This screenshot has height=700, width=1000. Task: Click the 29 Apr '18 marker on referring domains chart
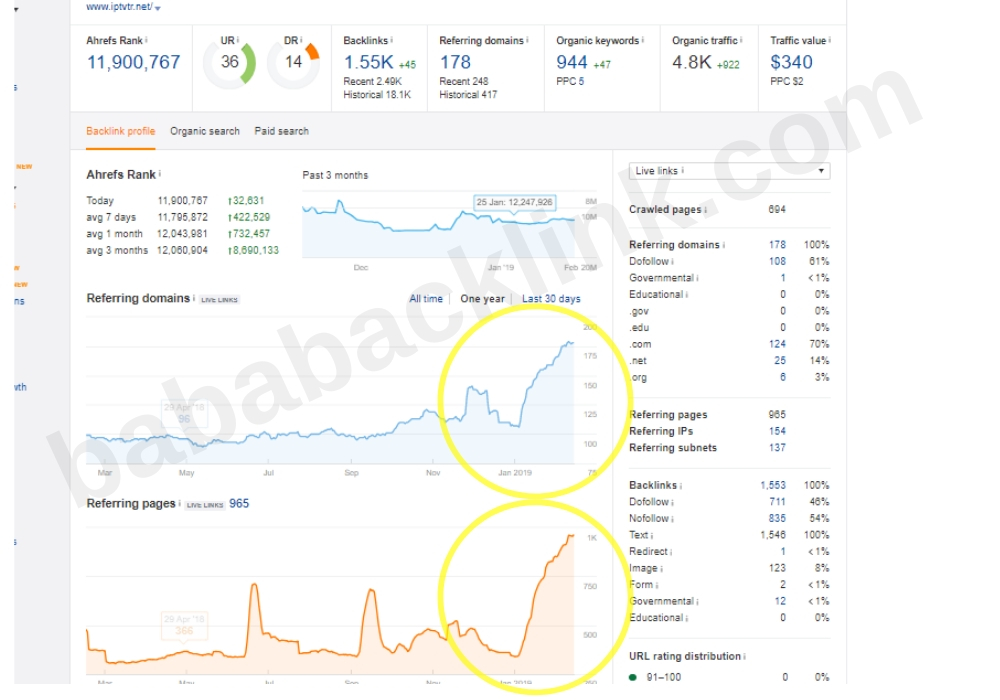(x=184, y=413)
